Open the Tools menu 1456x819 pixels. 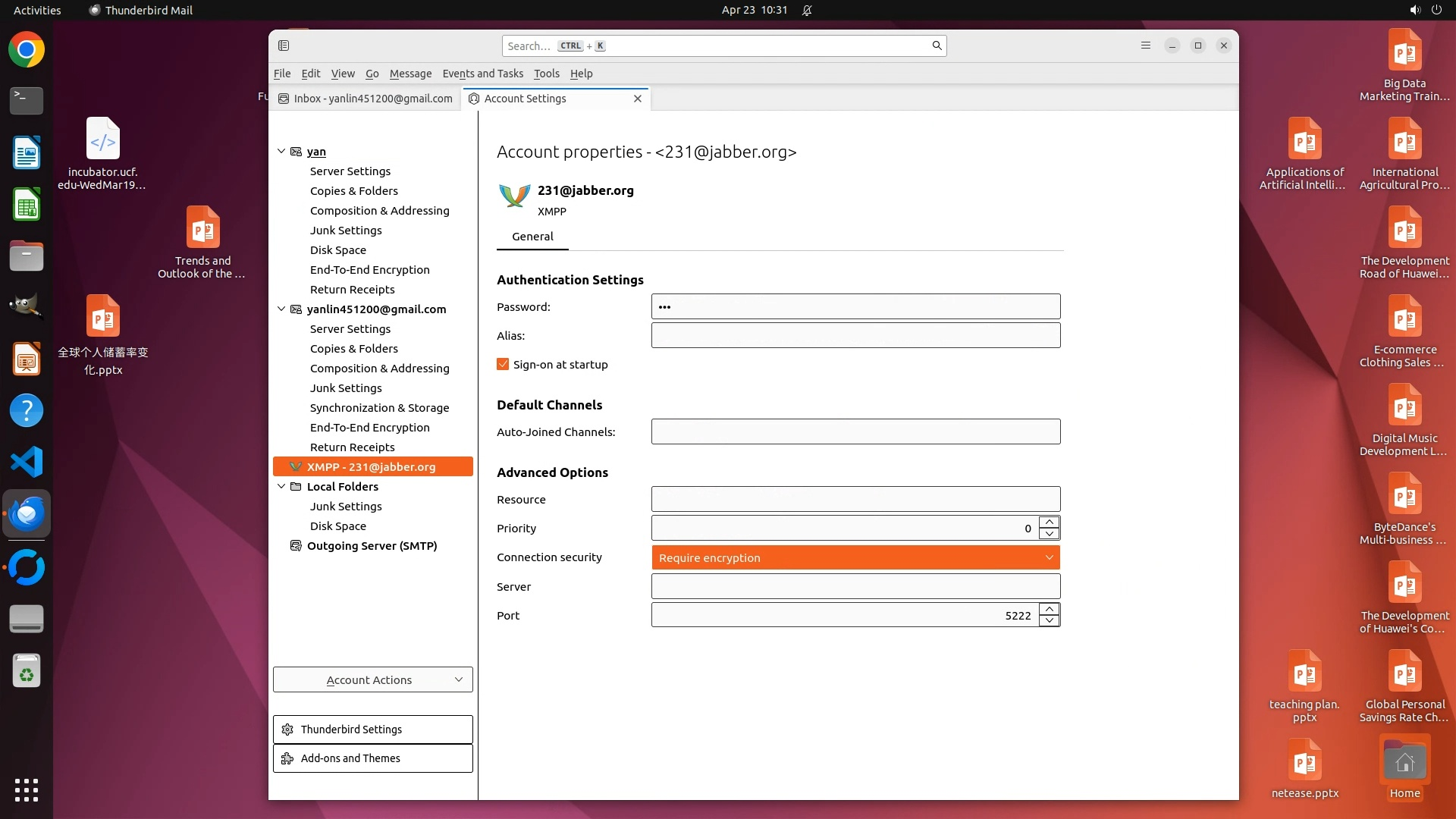pos(546,74)
